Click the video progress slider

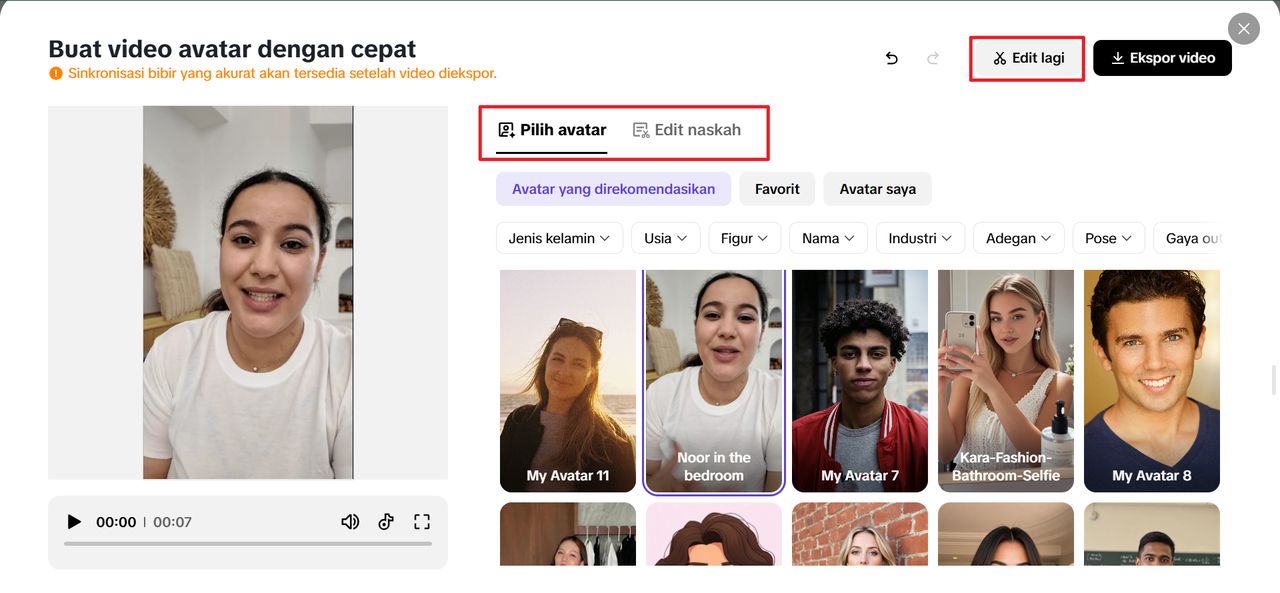(248, 543)
